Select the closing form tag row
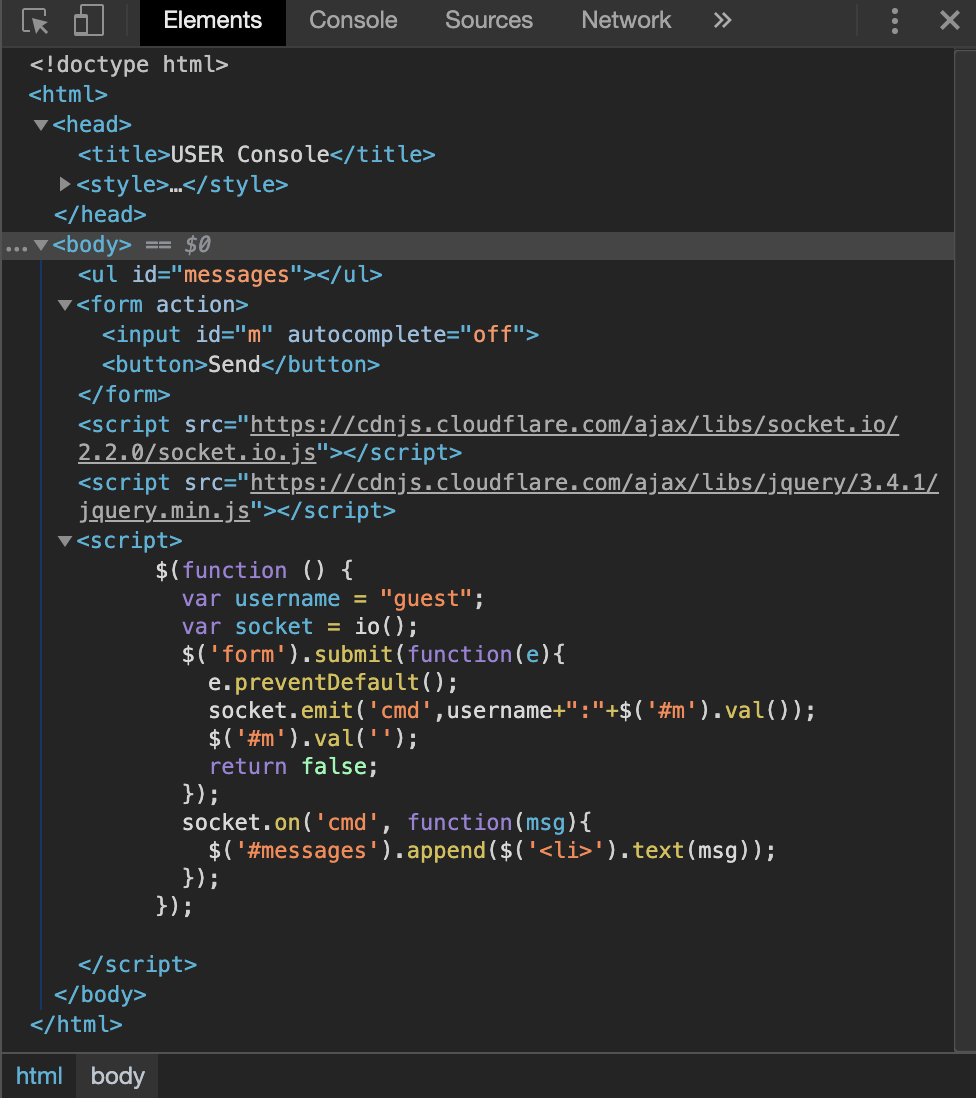The height and width of the screenshot is (1098, 976). pos(124,395)
